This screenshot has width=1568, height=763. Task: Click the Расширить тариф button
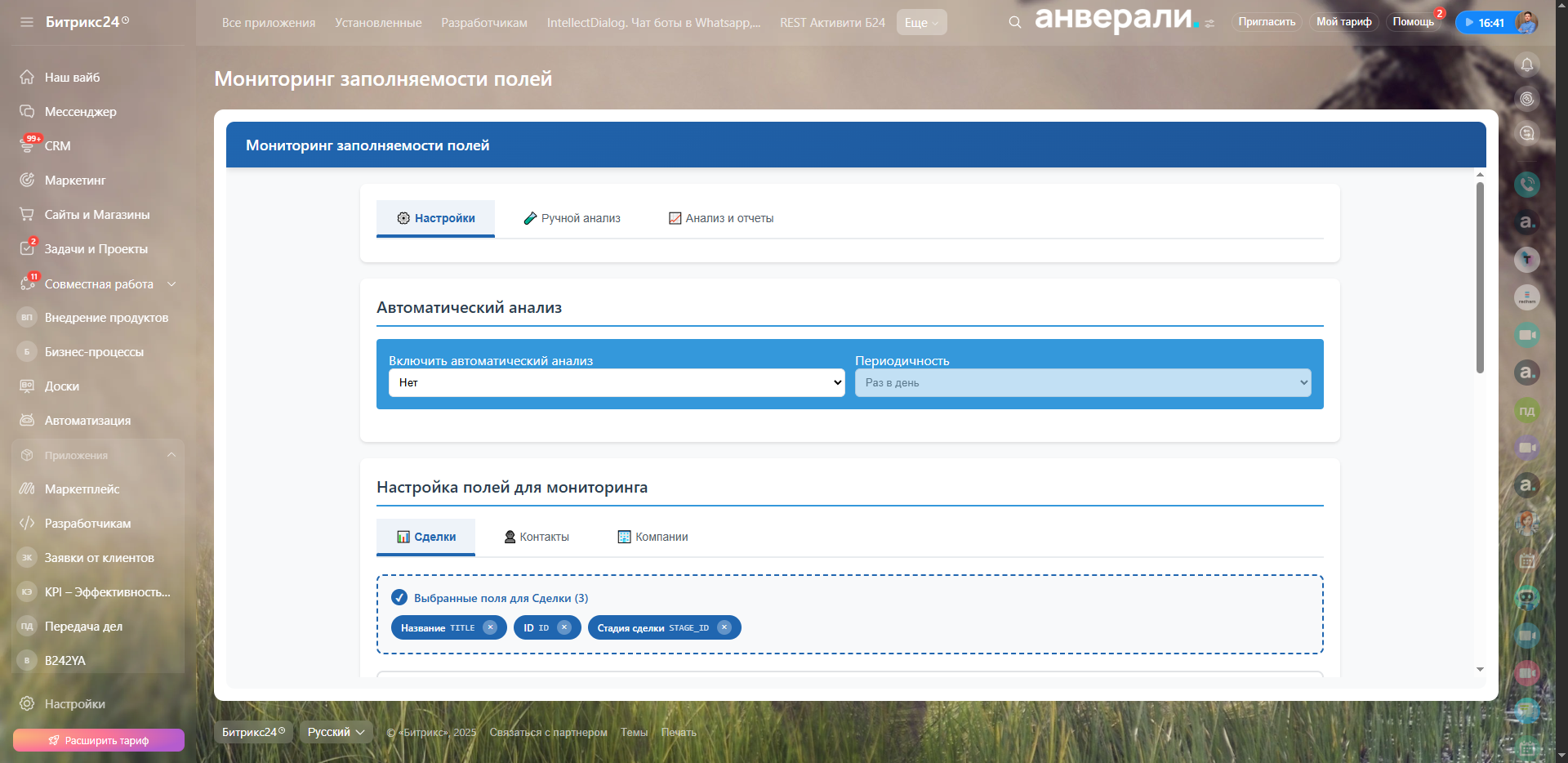click(99, 740)
